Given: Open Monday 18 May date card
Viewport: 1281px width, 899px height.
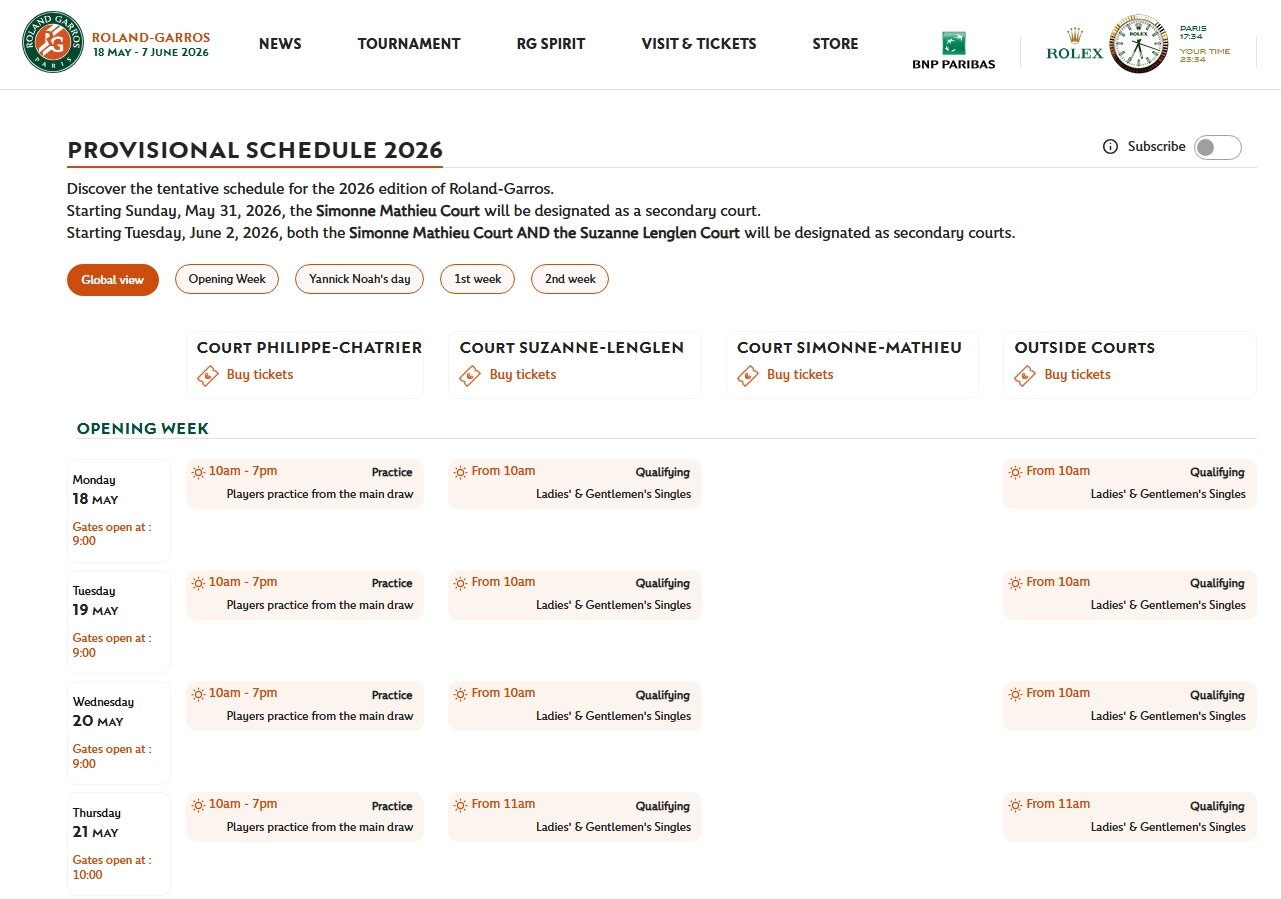Looking at the screenshot, I should (119, 510).
